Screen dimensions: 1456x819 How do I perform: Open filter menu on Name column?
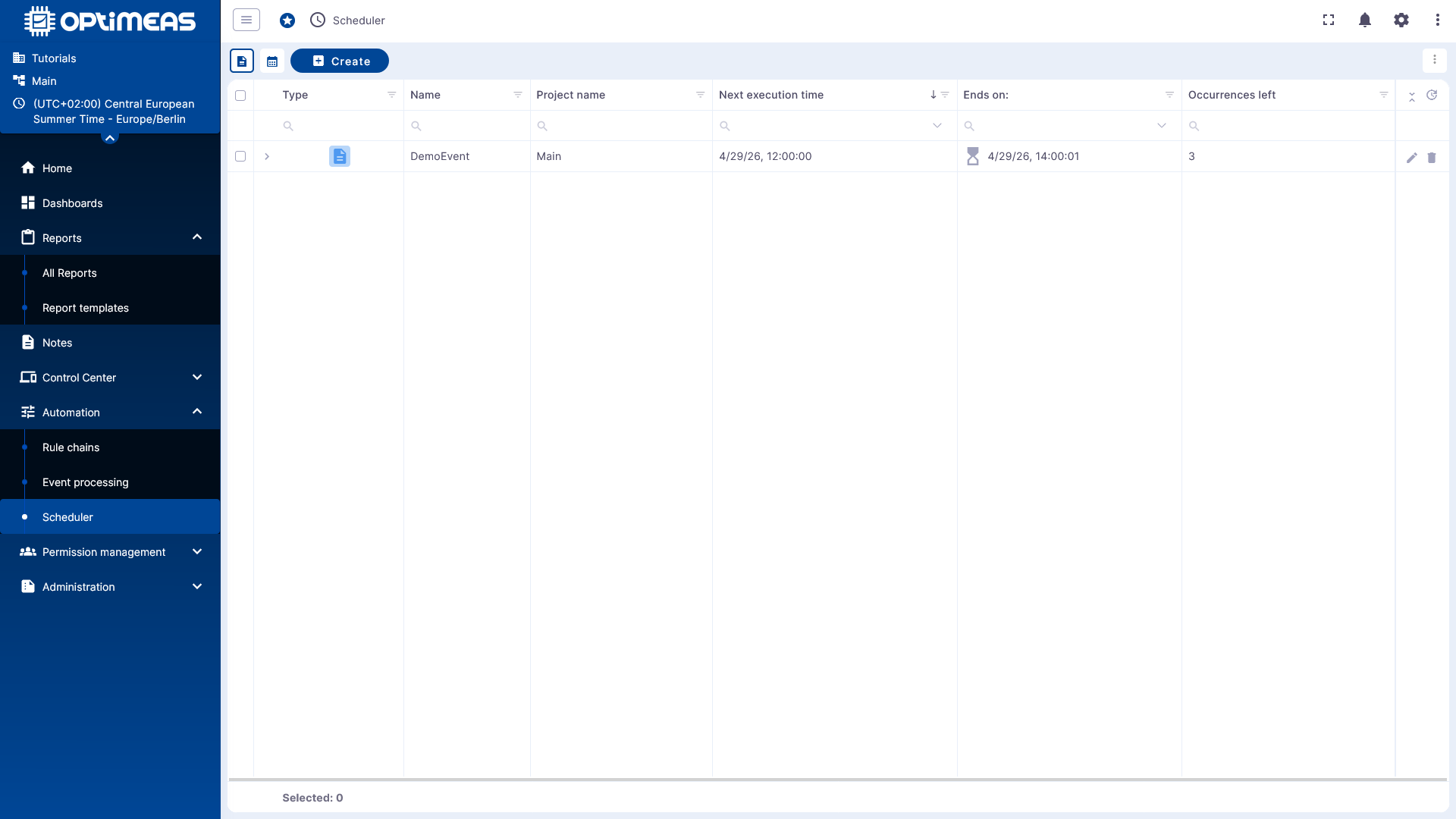(518, 95)
